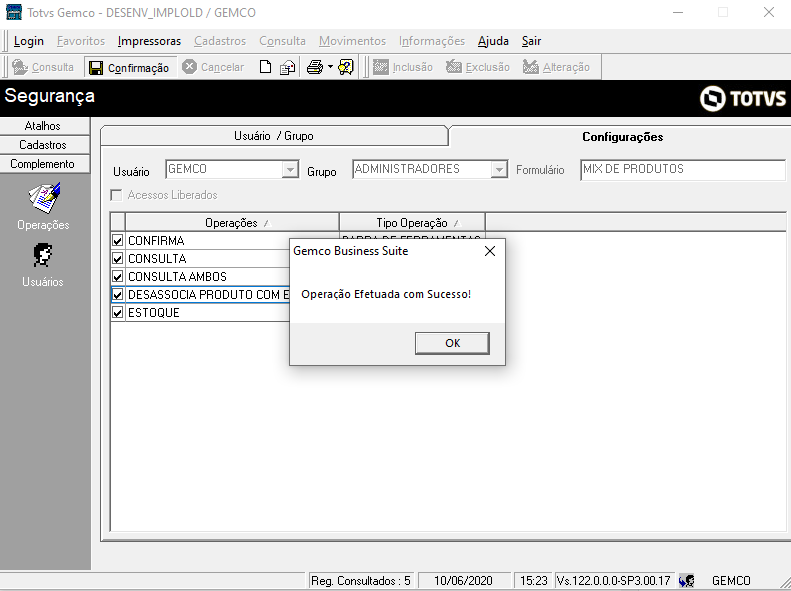
Task: Click the grid's blank corner header cell
Action: [x=118, y=222]
